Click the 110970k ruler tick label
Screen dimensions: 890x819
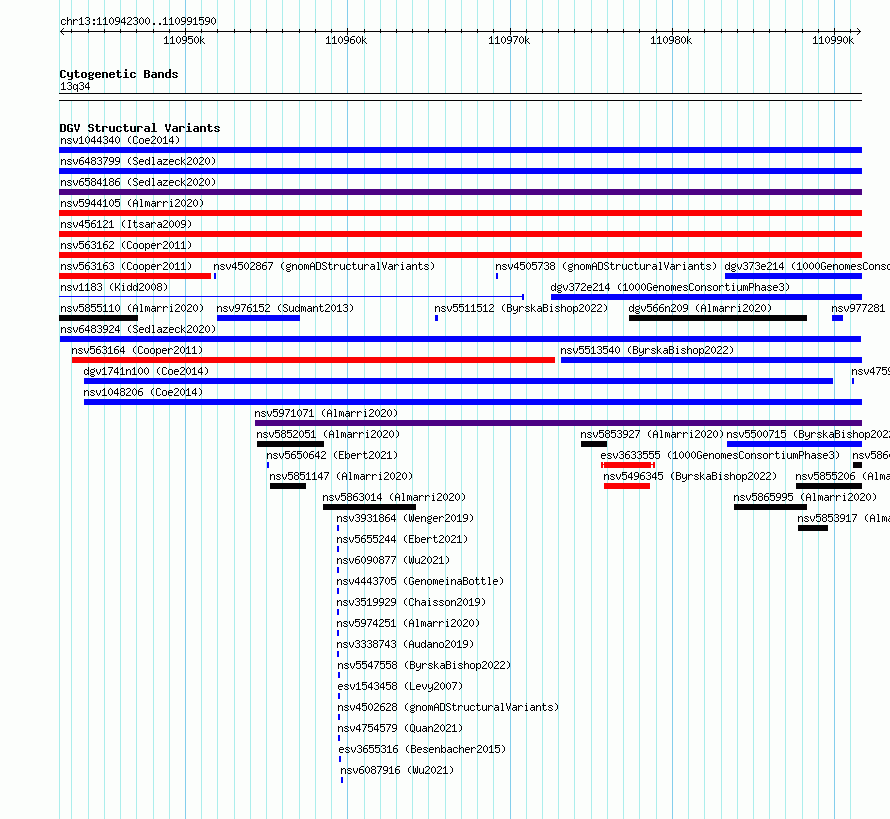click(x=509, y=40)
